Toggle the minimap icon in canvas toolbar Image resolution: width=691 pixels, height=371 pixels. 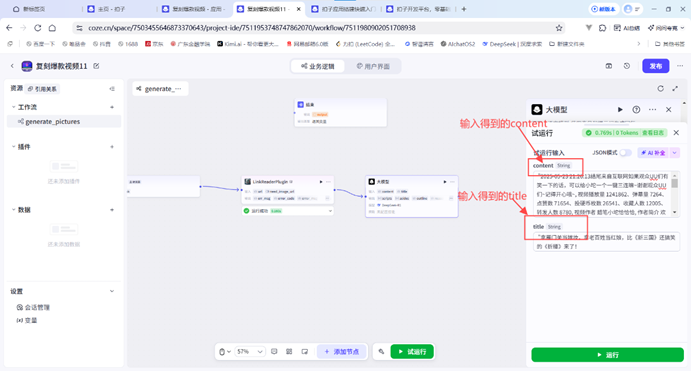(305, 352)
